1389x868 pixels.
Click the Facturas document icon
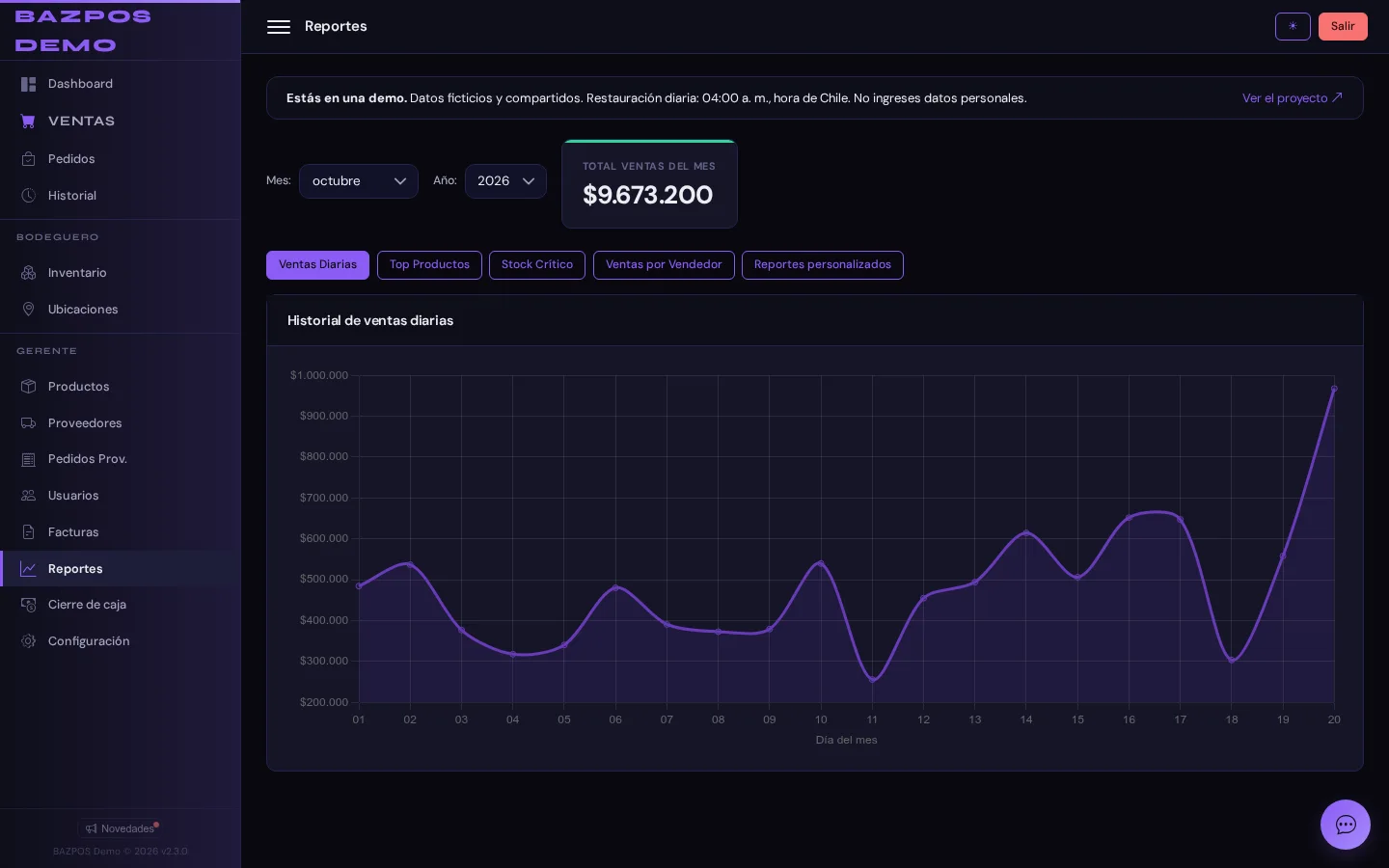coord(29,532)
